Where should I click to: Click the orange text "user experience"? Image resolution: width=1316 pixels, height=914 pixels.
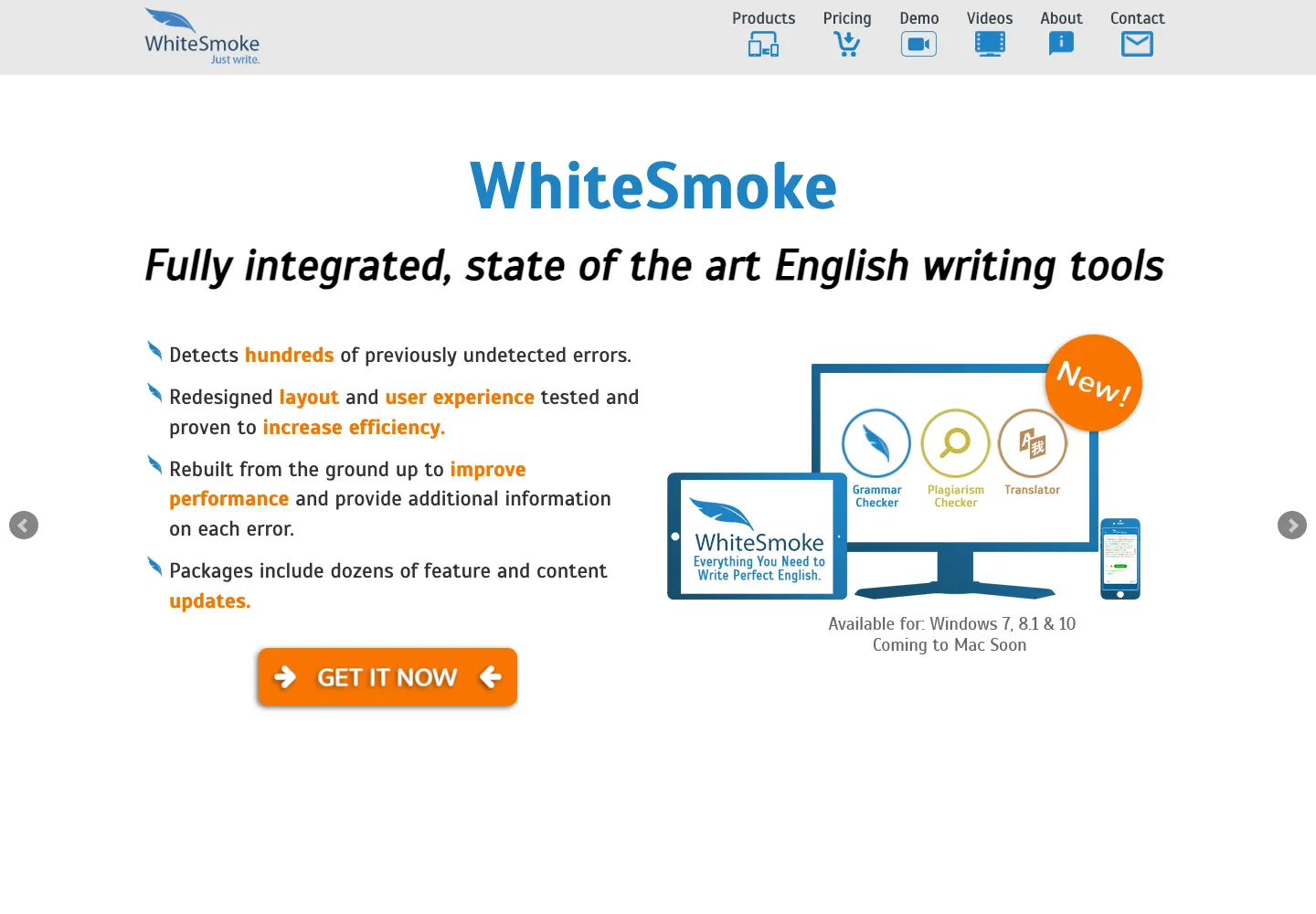click(x=460, y=398)
